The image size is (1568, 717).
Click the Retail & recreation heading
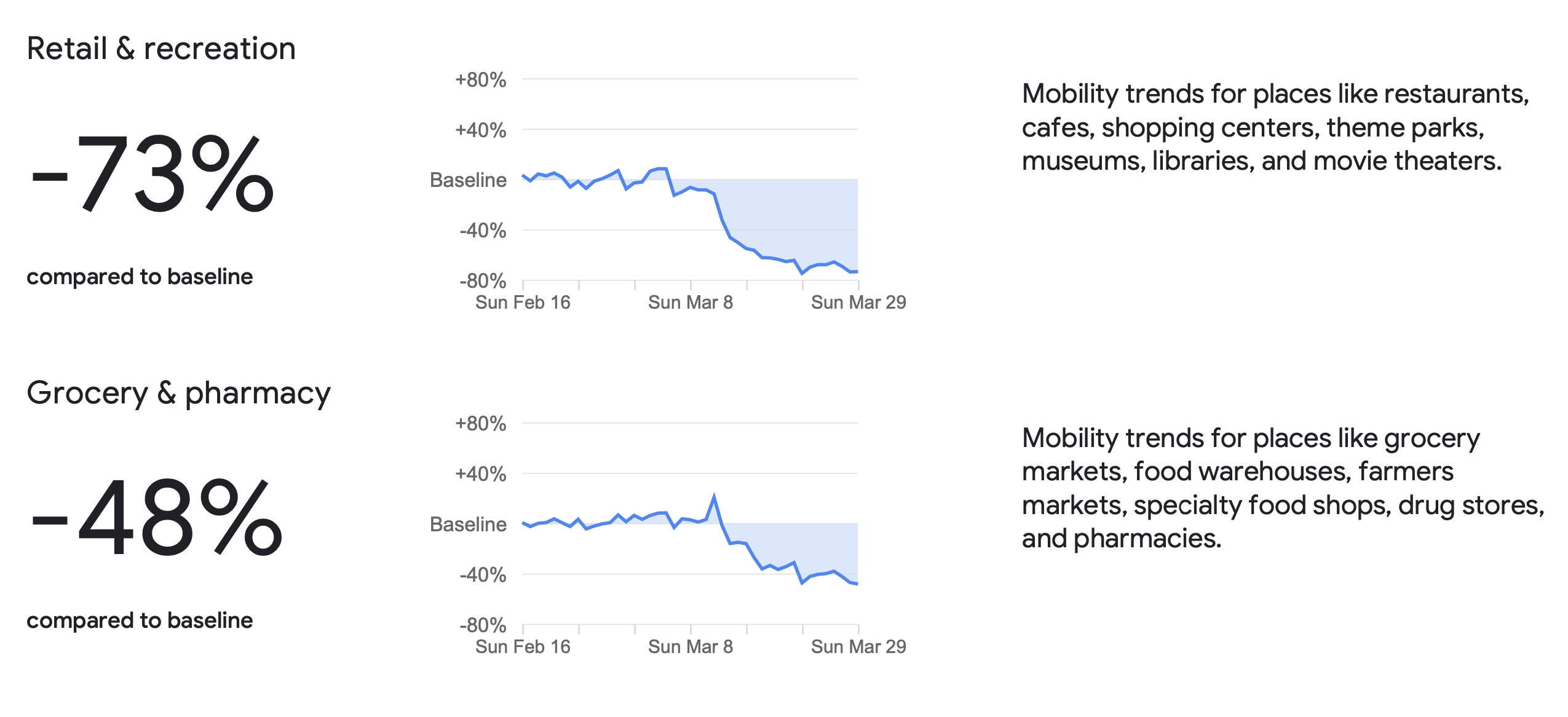(161, 49)
